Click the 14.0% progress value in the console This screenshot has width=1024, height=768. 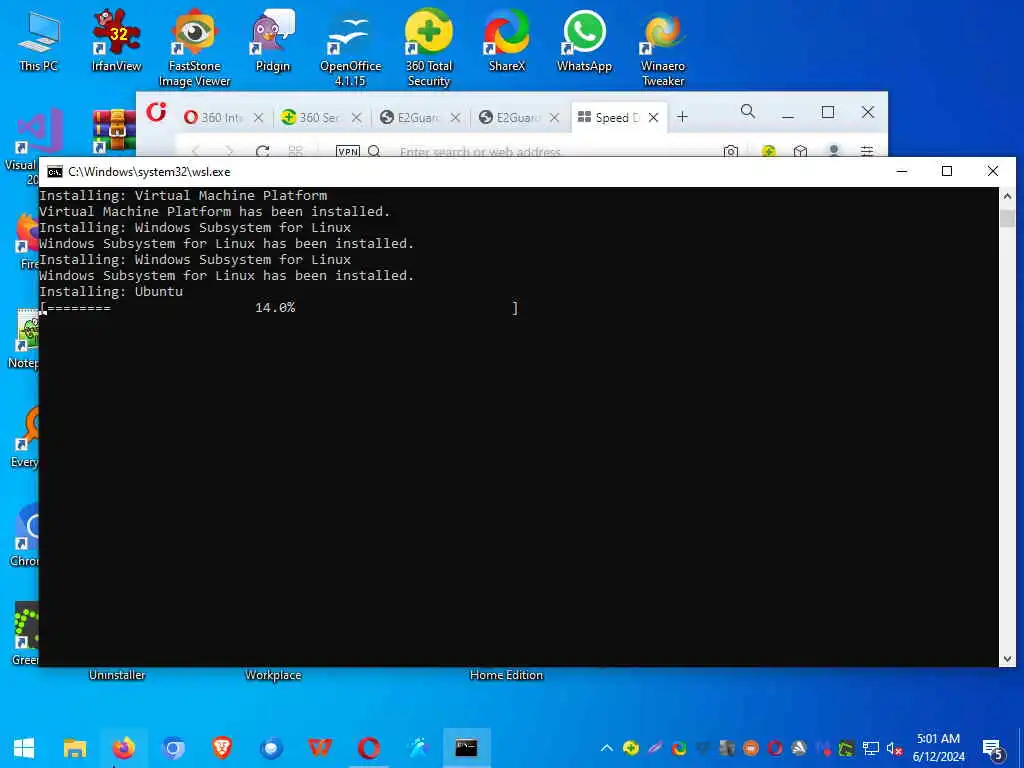pyautogui.click(x=275, y=308)
